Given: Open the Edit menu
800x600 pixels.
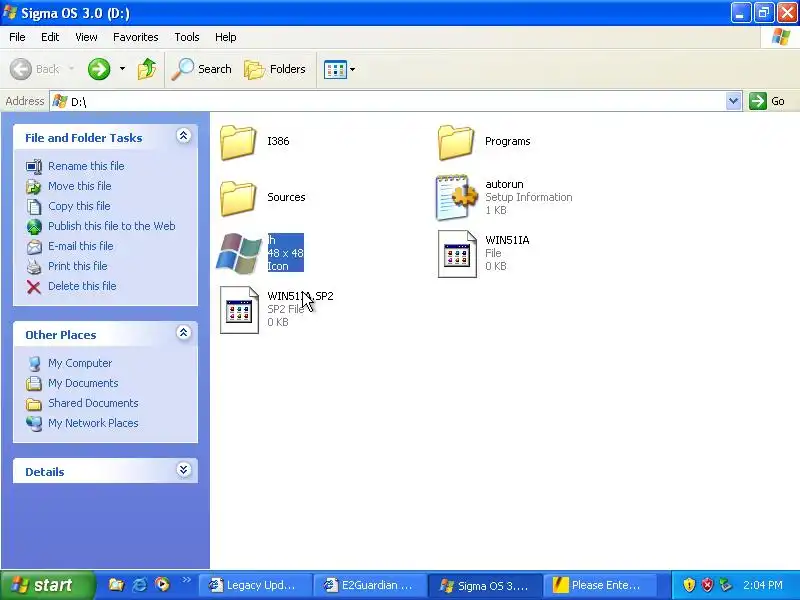Looking at the screenshot, I should point(50,37).
